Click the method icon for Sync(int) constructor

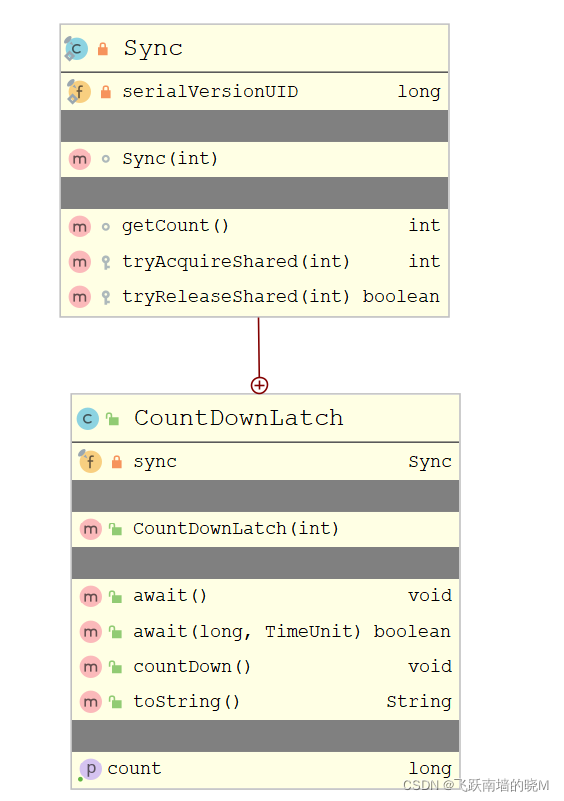tap(80, 159)
